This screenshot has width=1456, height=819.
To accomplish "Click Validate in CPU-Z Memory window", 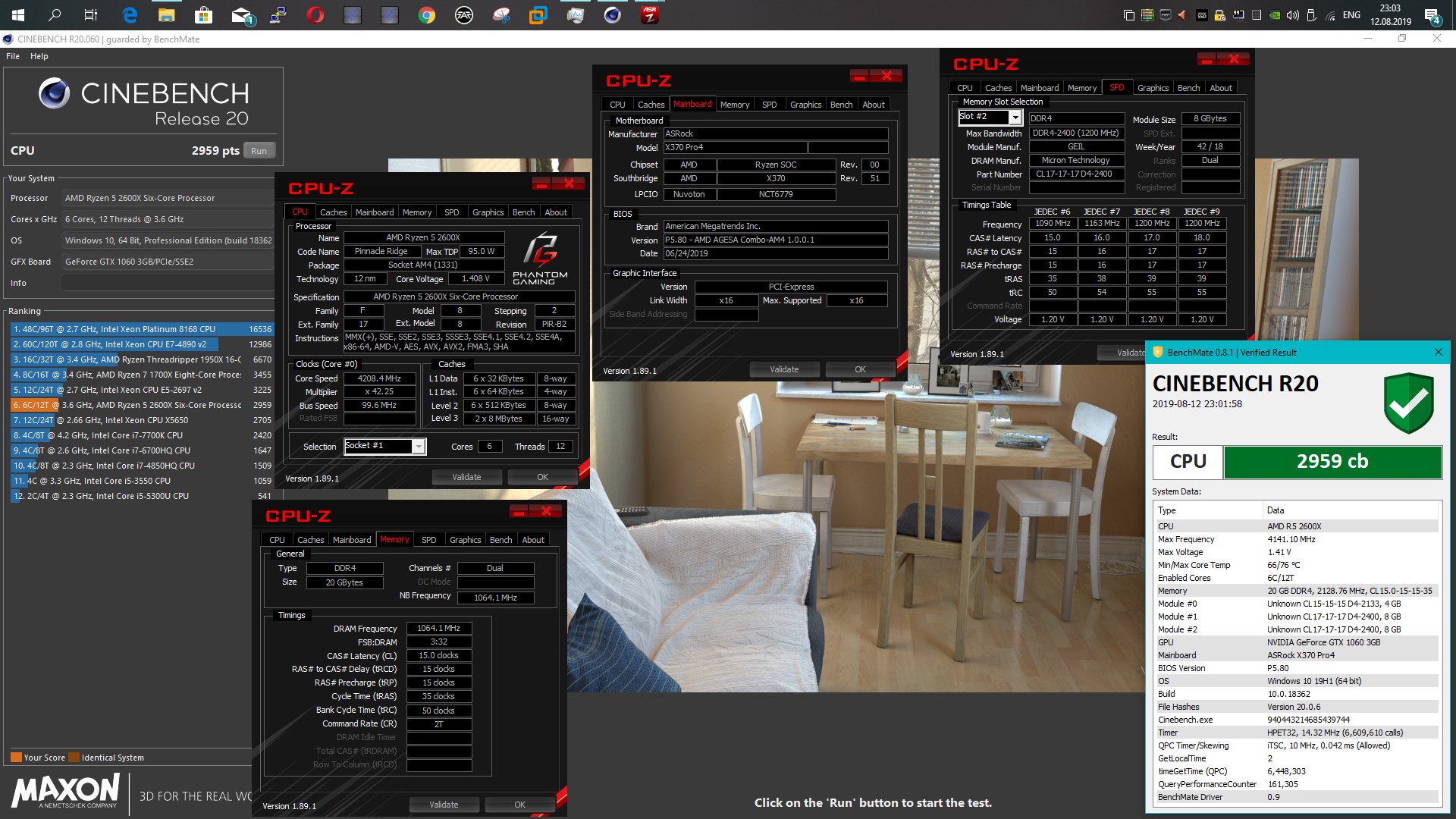I will tap(444, 805).
